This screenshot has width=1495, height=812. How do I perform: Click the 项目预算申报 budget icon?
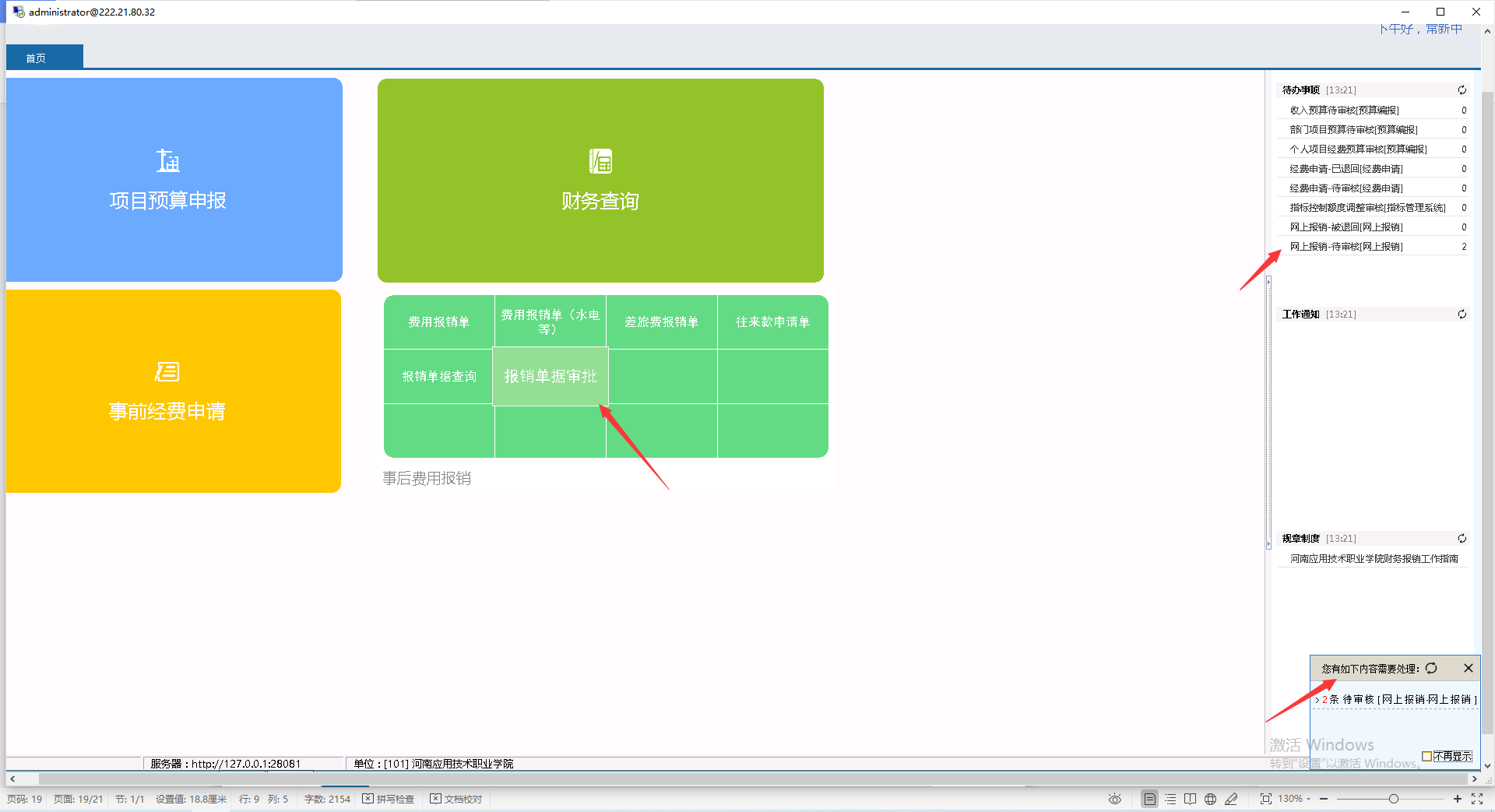coord(167,160)
